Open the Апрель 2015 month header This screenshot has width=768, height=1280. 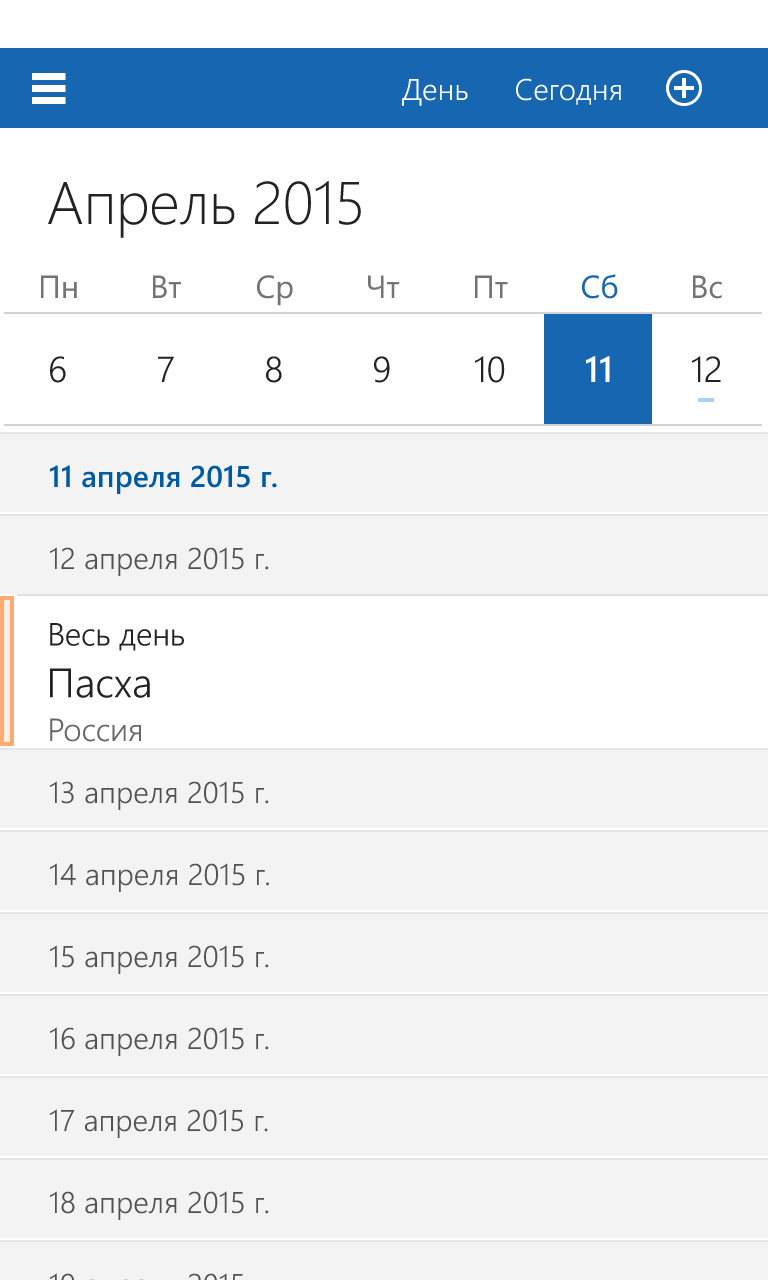(x=205, y=205)
